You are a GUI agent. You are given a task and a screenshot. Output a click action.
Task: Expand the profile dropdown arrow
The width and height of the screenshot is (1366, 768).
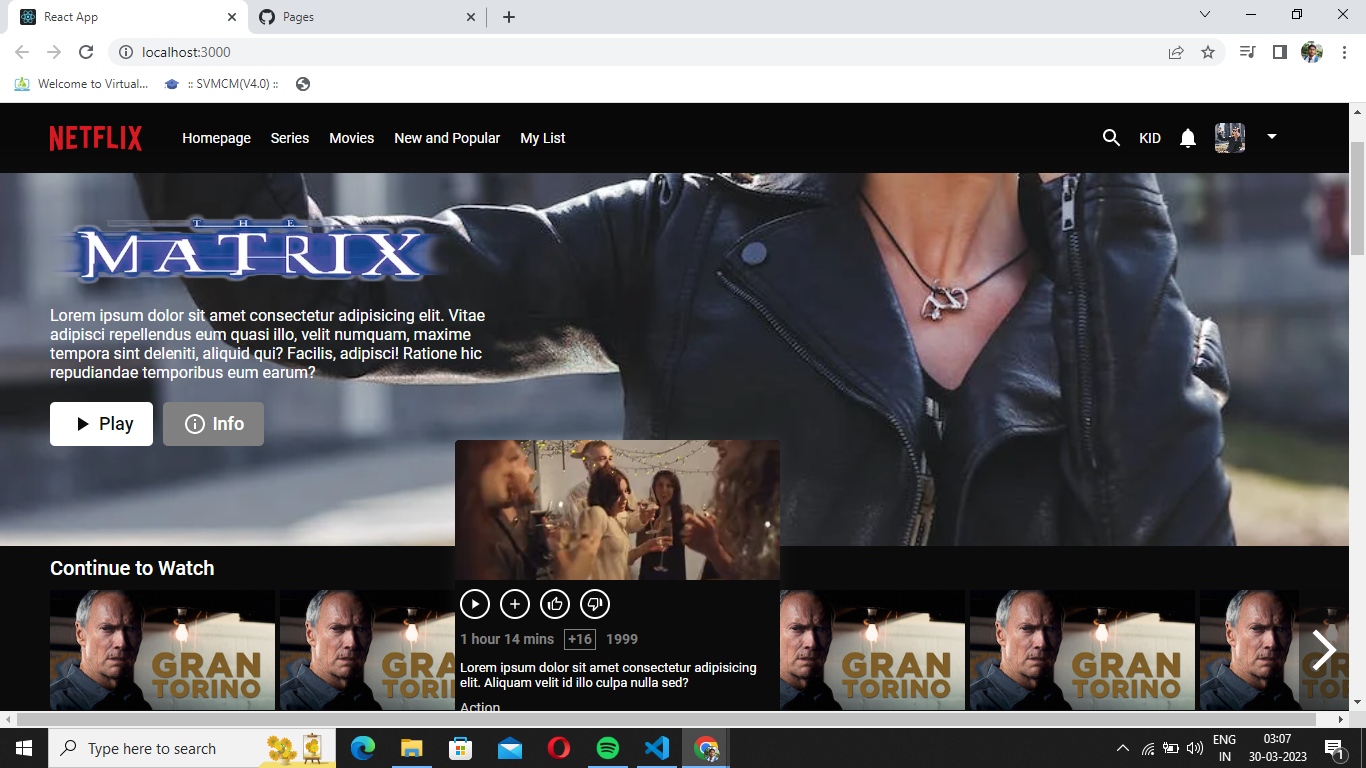[x=1272, y=137]
